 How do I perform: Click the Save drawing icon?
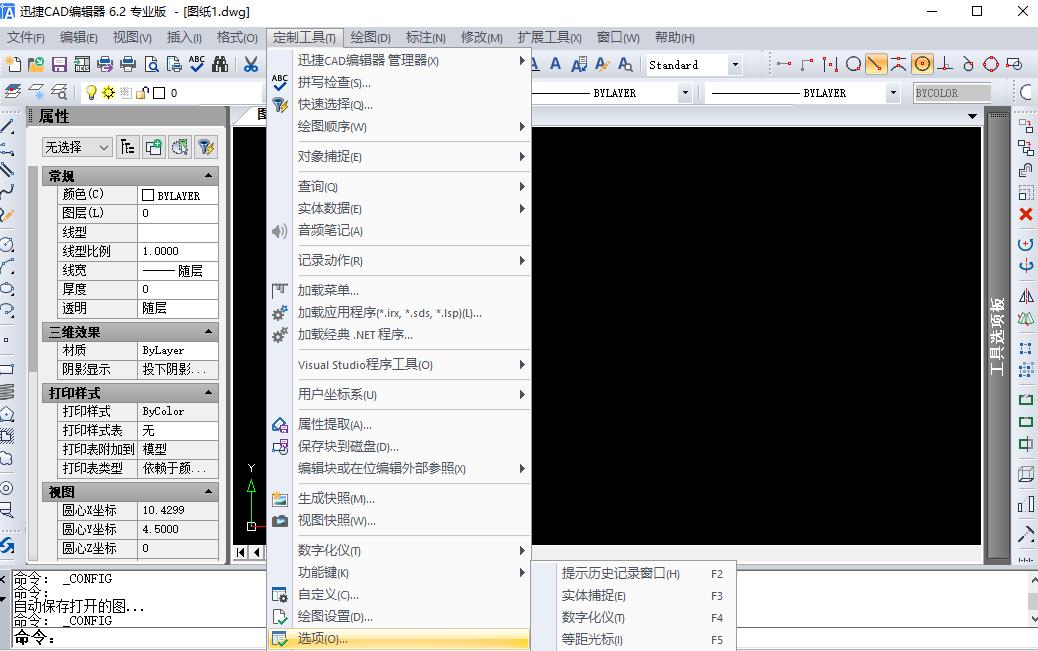pyautogui.click(x=59, y=64)
